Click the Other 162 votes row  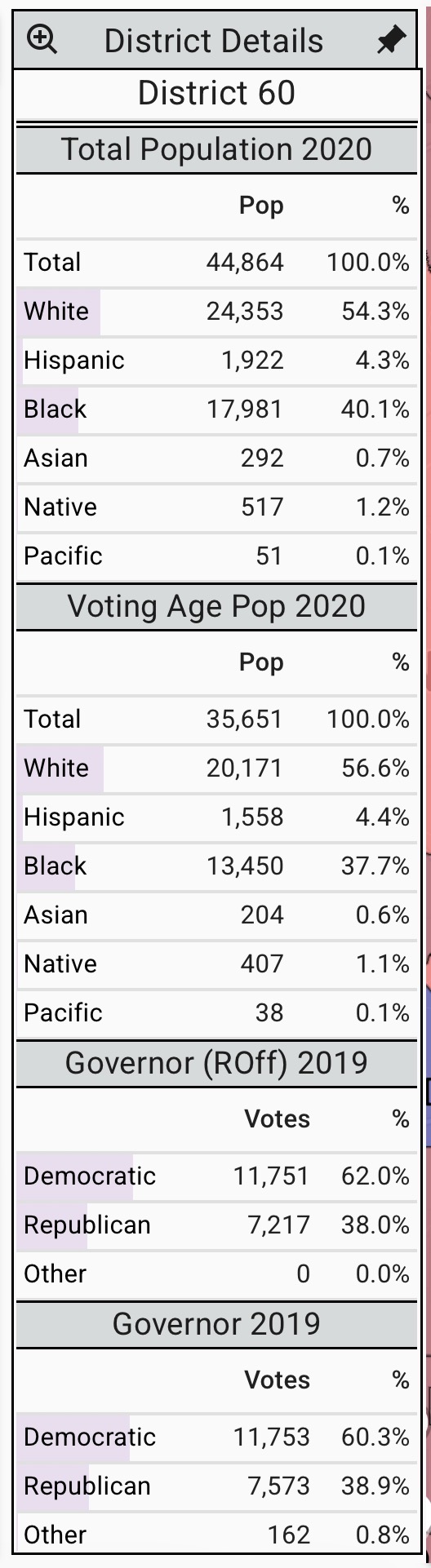click(x=216, y=1535)
